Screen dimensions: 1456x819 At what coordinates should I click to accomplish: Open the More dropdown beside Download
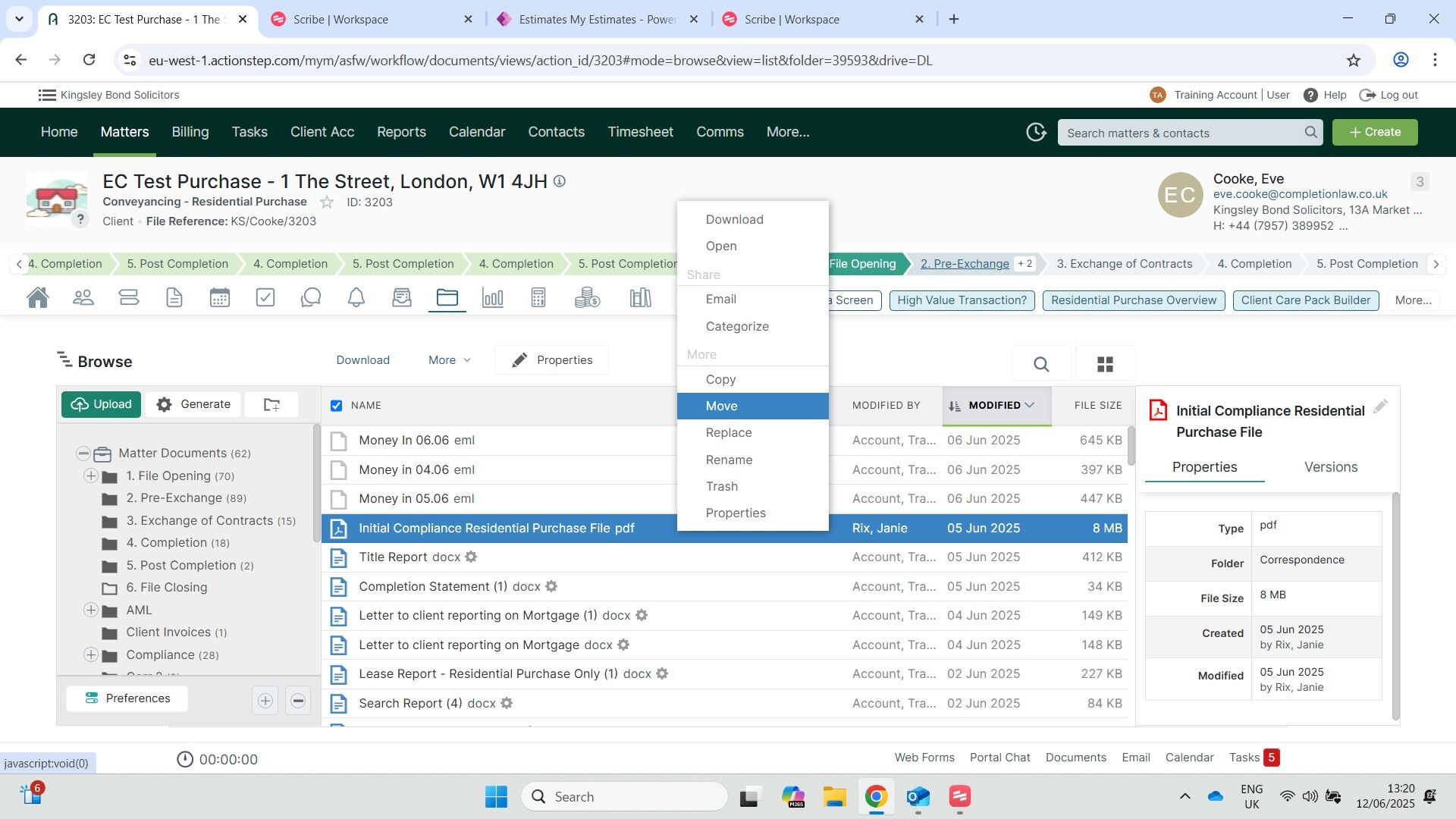pos(449,360)
